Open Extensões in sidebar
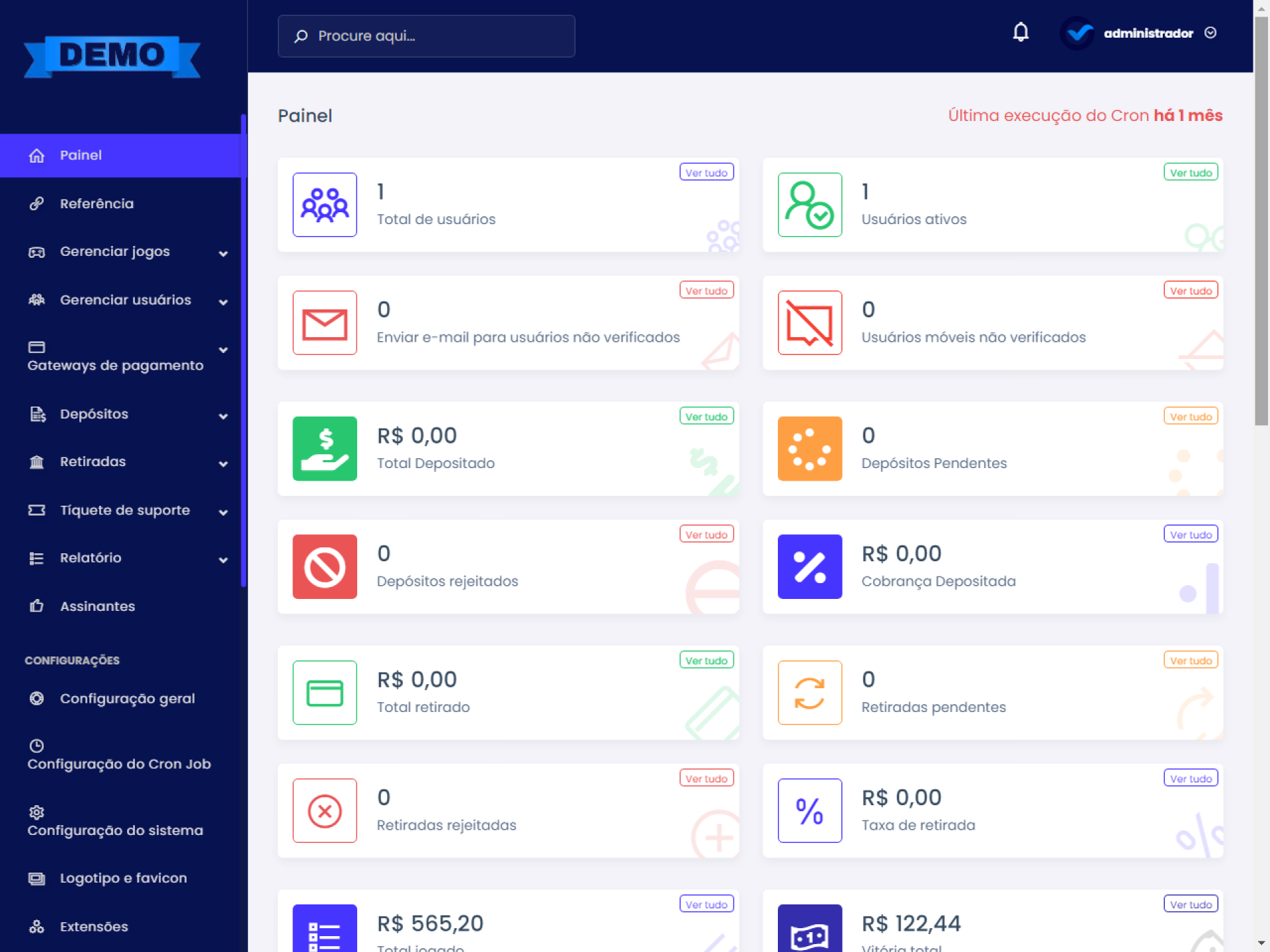Viewport: 1270px width, 952px height. pos(123,926)
